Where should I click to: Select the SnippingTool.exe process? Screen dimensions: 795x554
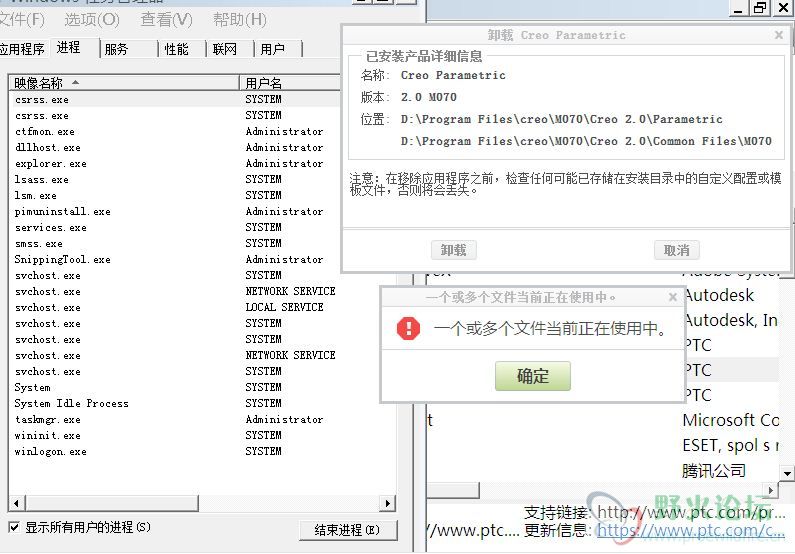click(175, 260)
